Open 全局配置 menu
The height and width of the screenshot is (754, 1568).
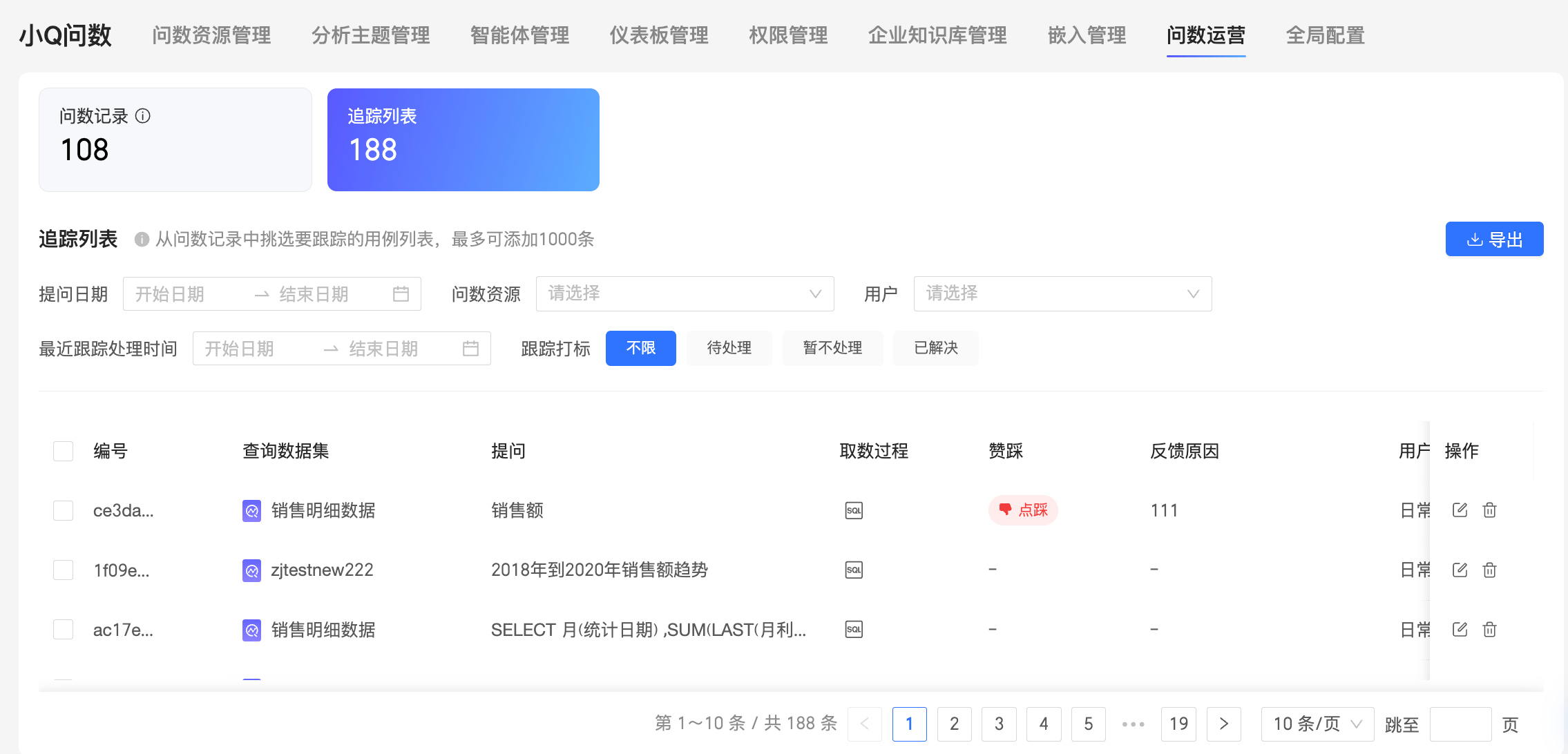pyautogui.click(x=1326, y=35)
